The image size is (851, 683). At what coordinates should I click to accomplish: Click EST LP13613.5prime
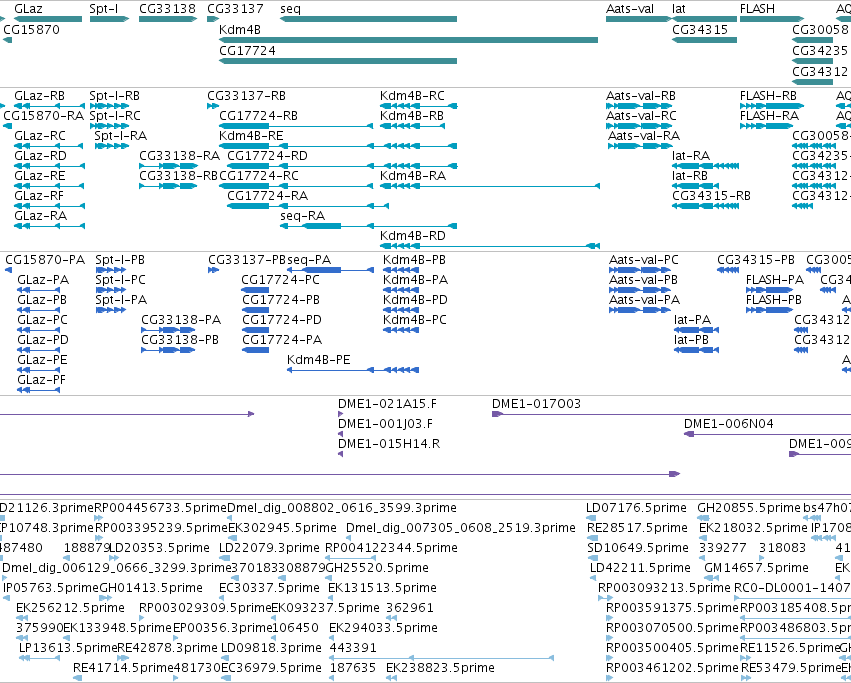[x=39, y=658]
